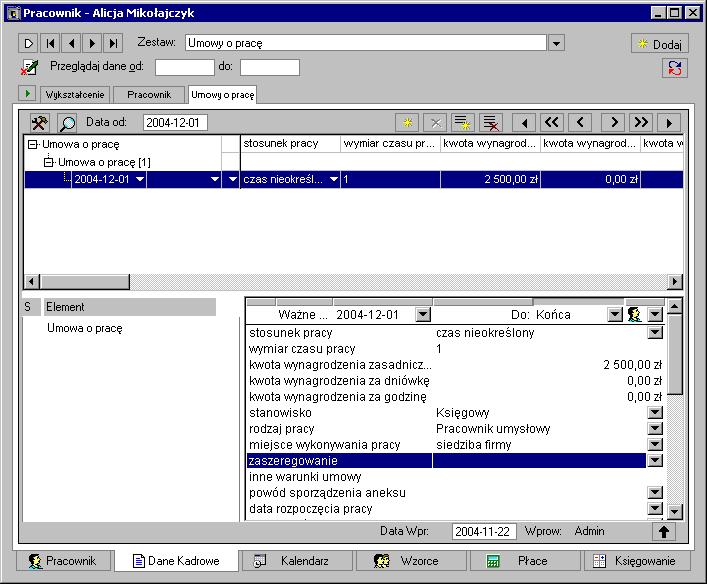Click the person icon next to Końca
This screenshot has width=707, height=584.
pyautogui.click(x=635, y=314)
